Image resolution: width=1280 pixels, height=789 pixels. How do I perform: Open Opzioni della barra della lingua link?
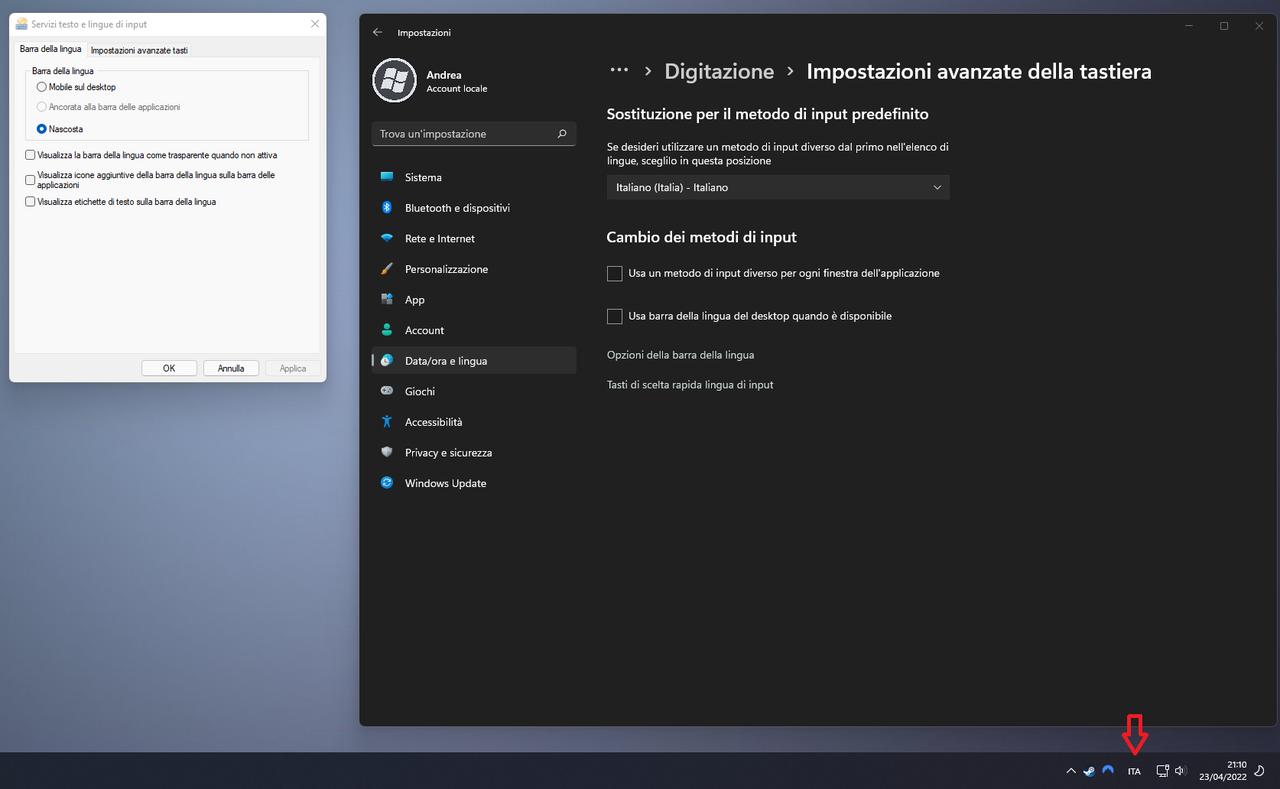pos(680,355)
